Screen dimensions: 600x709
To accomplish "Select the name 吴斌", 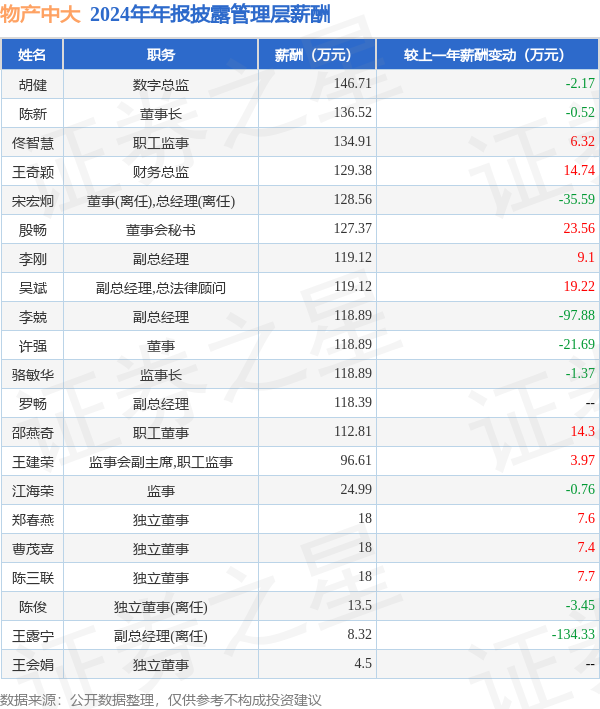I will click(x=33, y=287).
